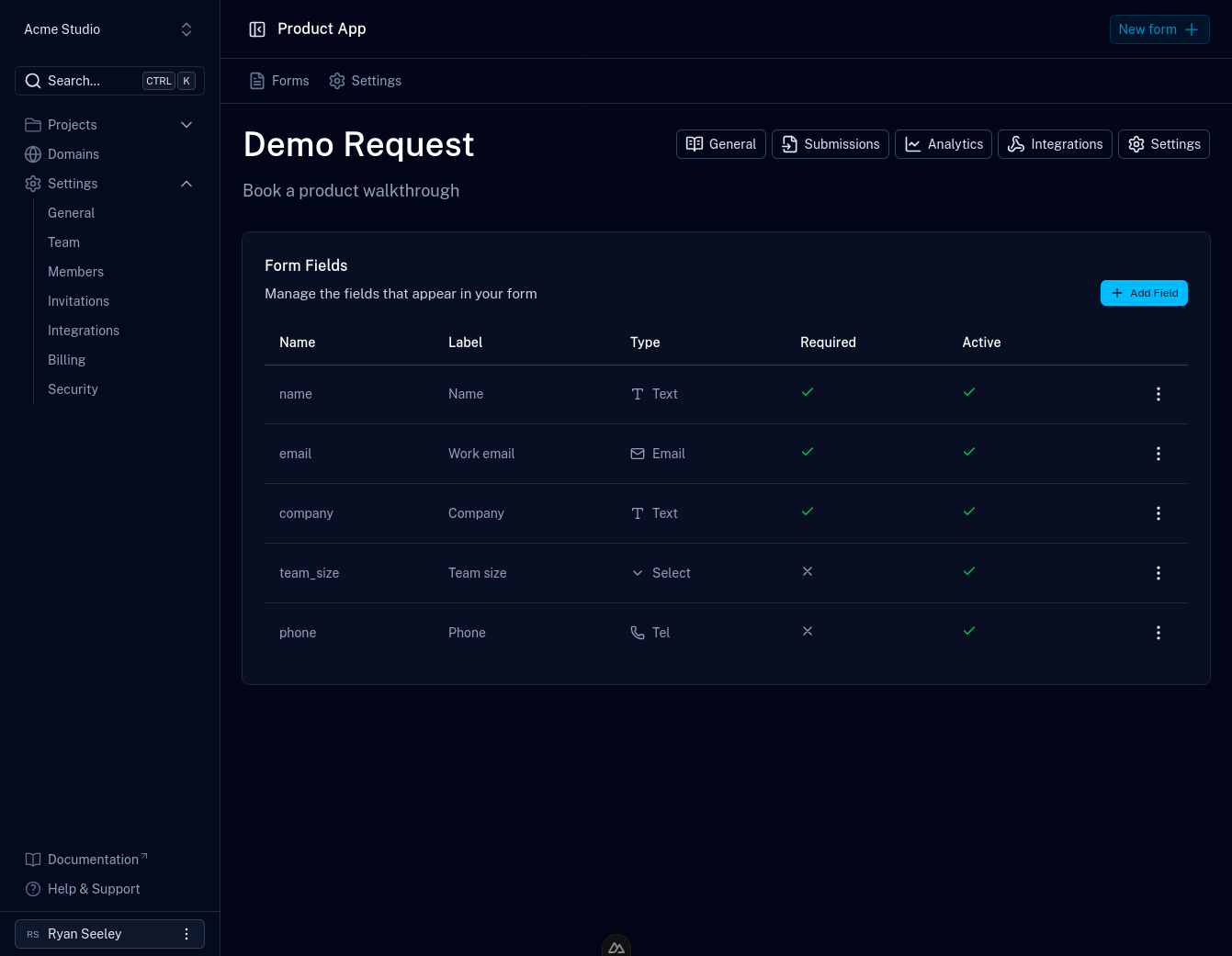Screen dimensions: 1232x956
Task: Click the Submissions file icon
Action: click(790, 144)
